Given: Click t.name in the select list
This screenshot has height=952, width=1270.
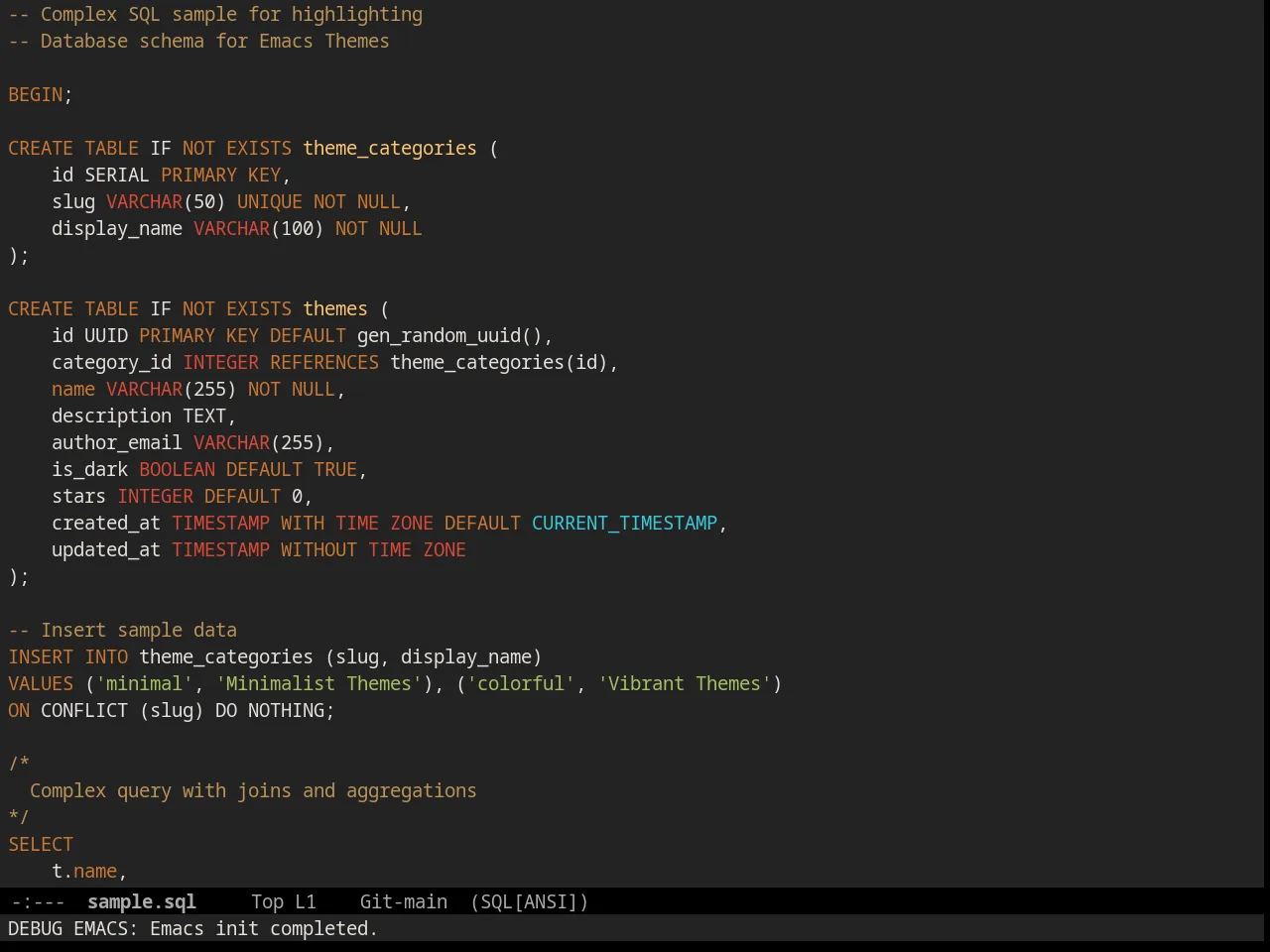Looking at the screenshot, I should pyautogui.click(x=84, y=871).
